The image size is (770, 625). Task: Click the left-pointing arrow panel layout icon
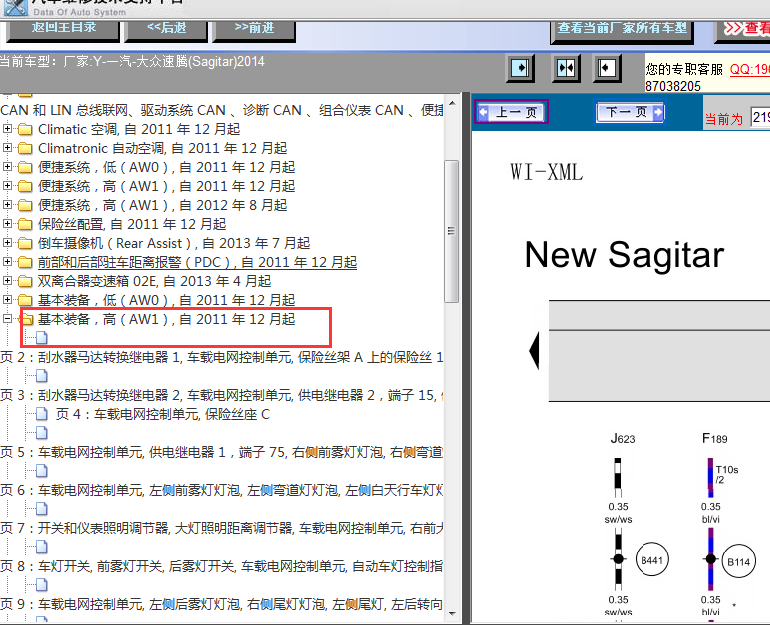point(607,68)
